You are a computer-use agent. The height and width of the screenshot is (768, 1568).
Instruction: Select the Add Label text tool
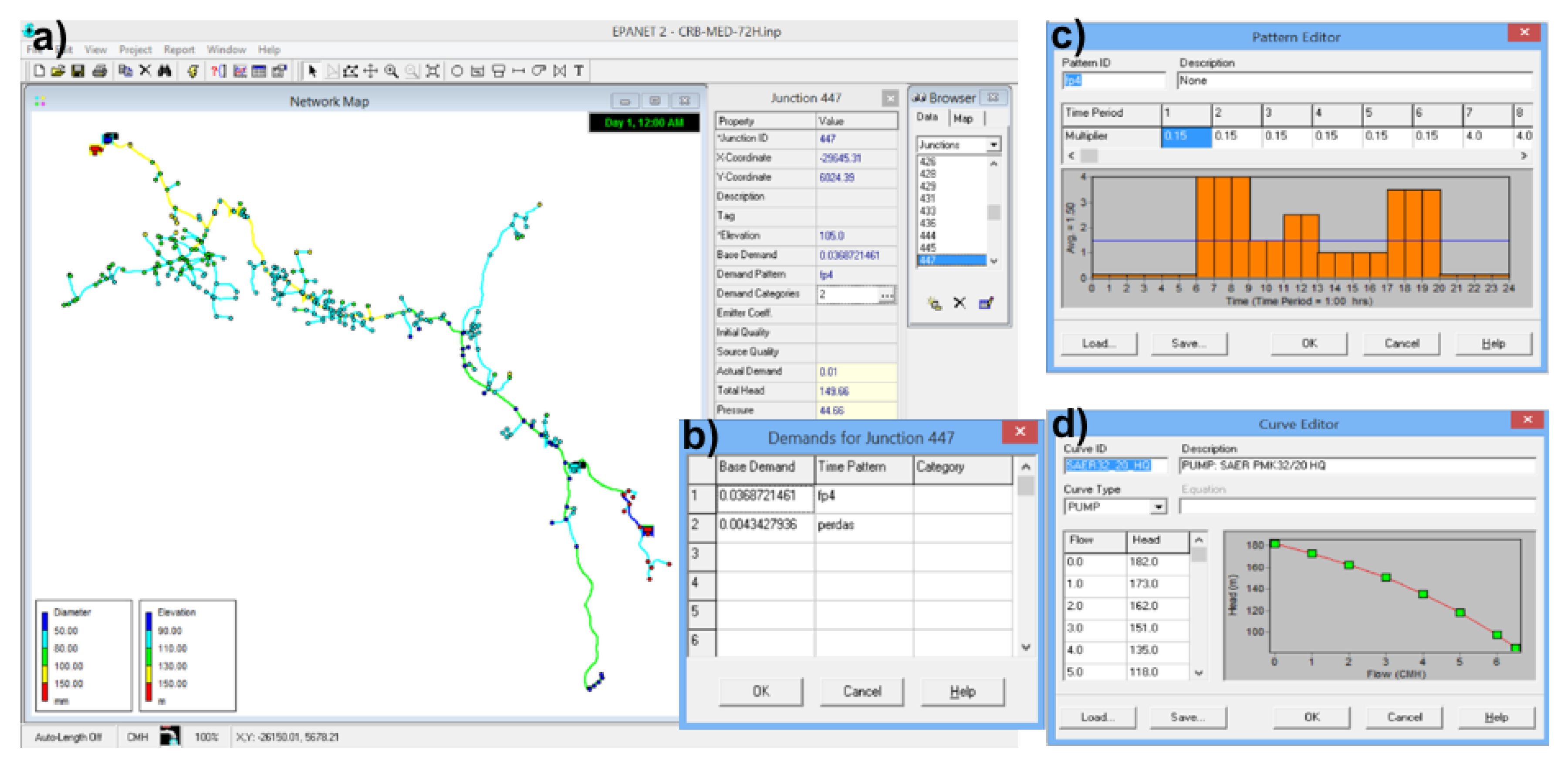coord(579,71)
